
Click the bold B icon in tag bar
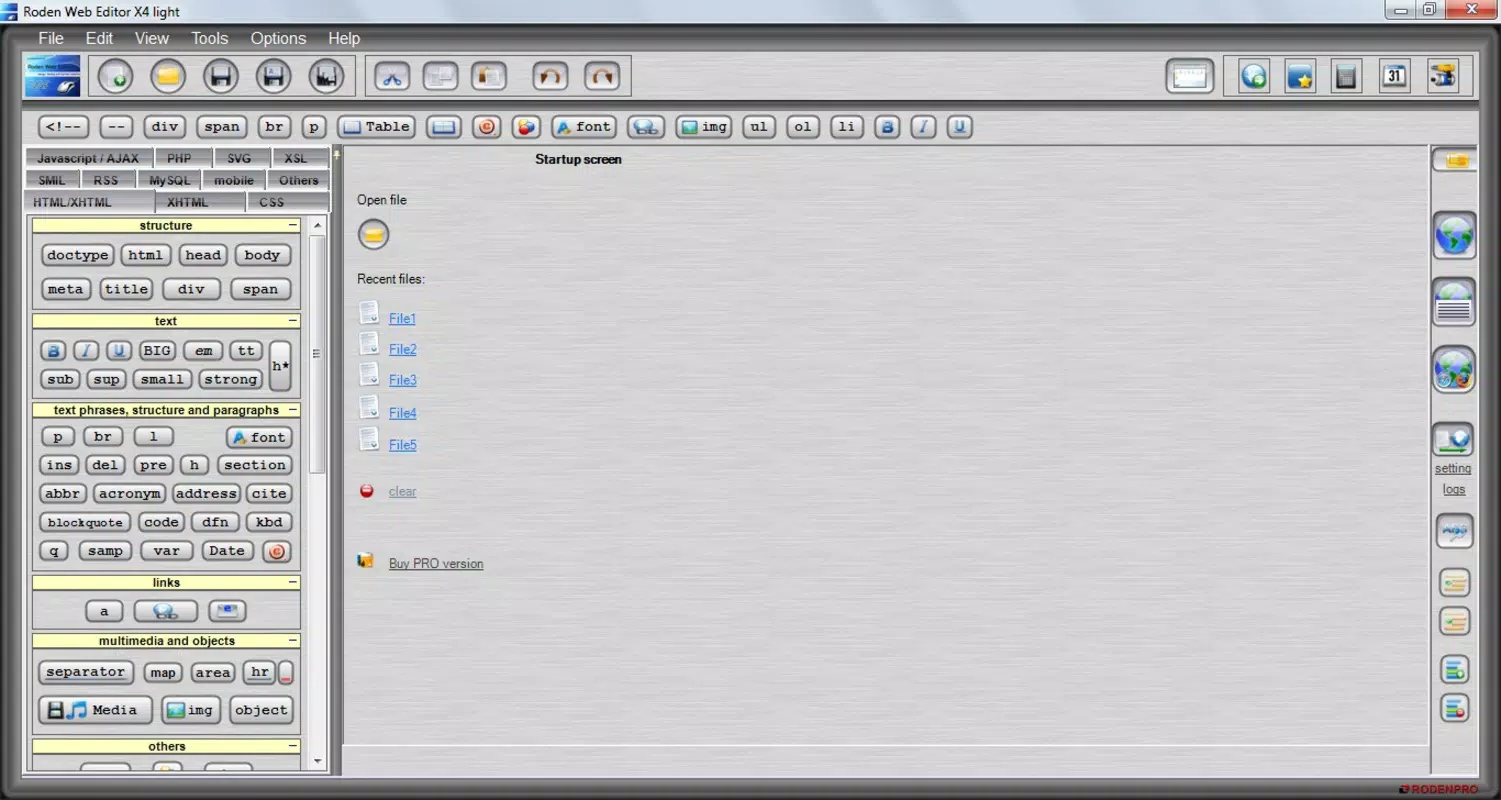tap(887, 127)
